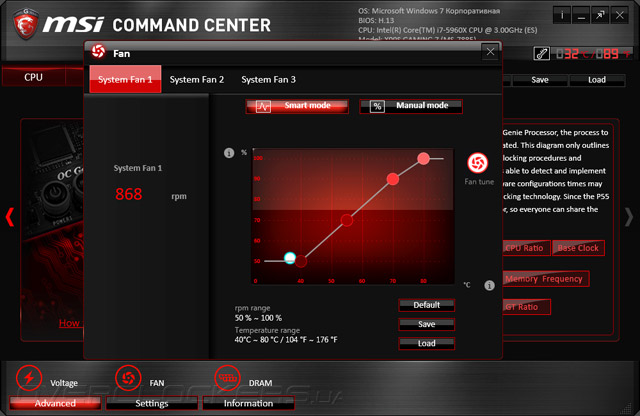Screen dimensions: 640x416
Task: Click Load button in main window toolbar
Action: [x=597, y=80]
